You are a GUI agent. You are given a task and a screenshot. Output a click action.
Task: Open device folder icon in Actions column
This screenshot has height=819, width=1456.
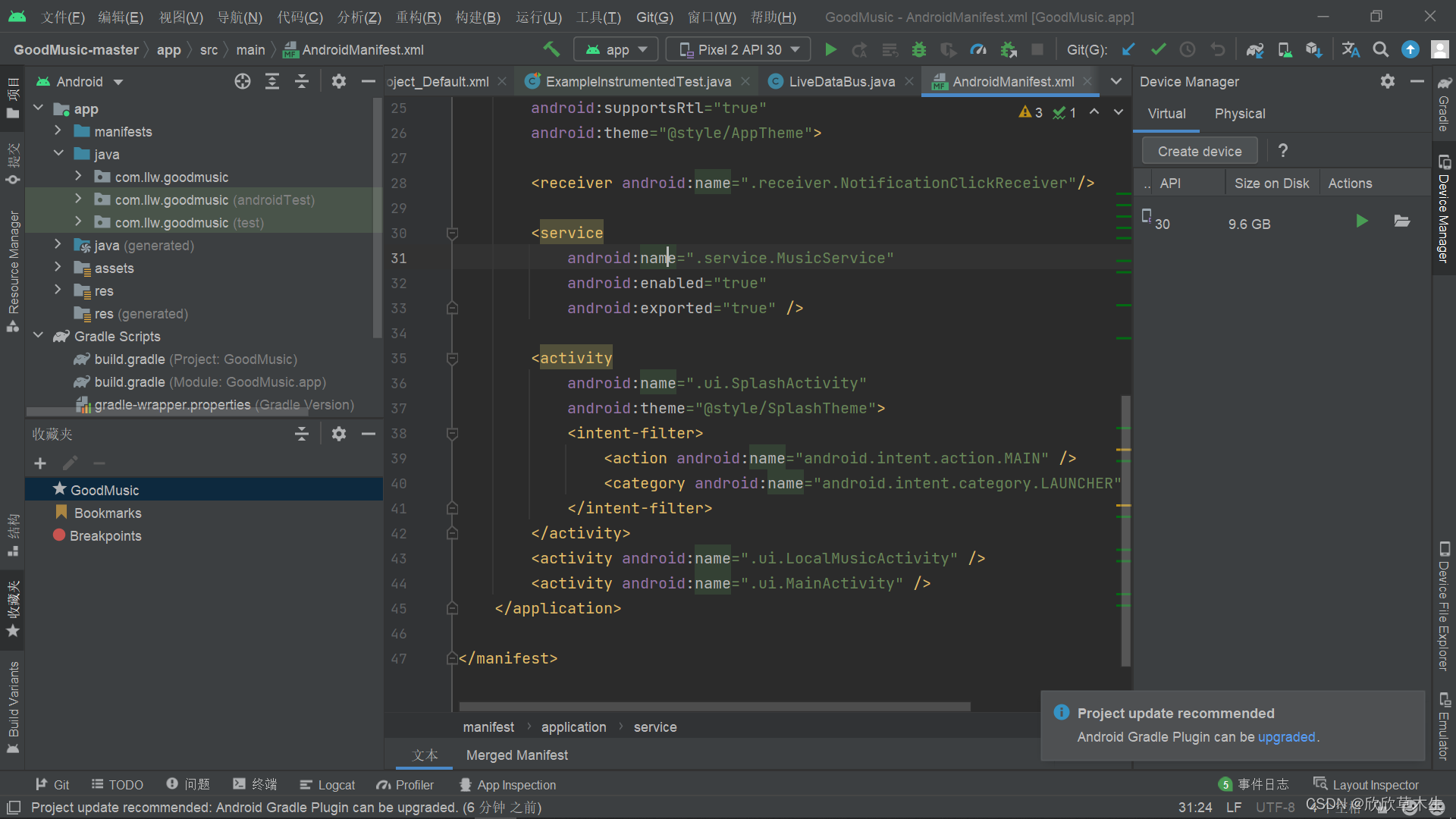[x=1401, y=221]
